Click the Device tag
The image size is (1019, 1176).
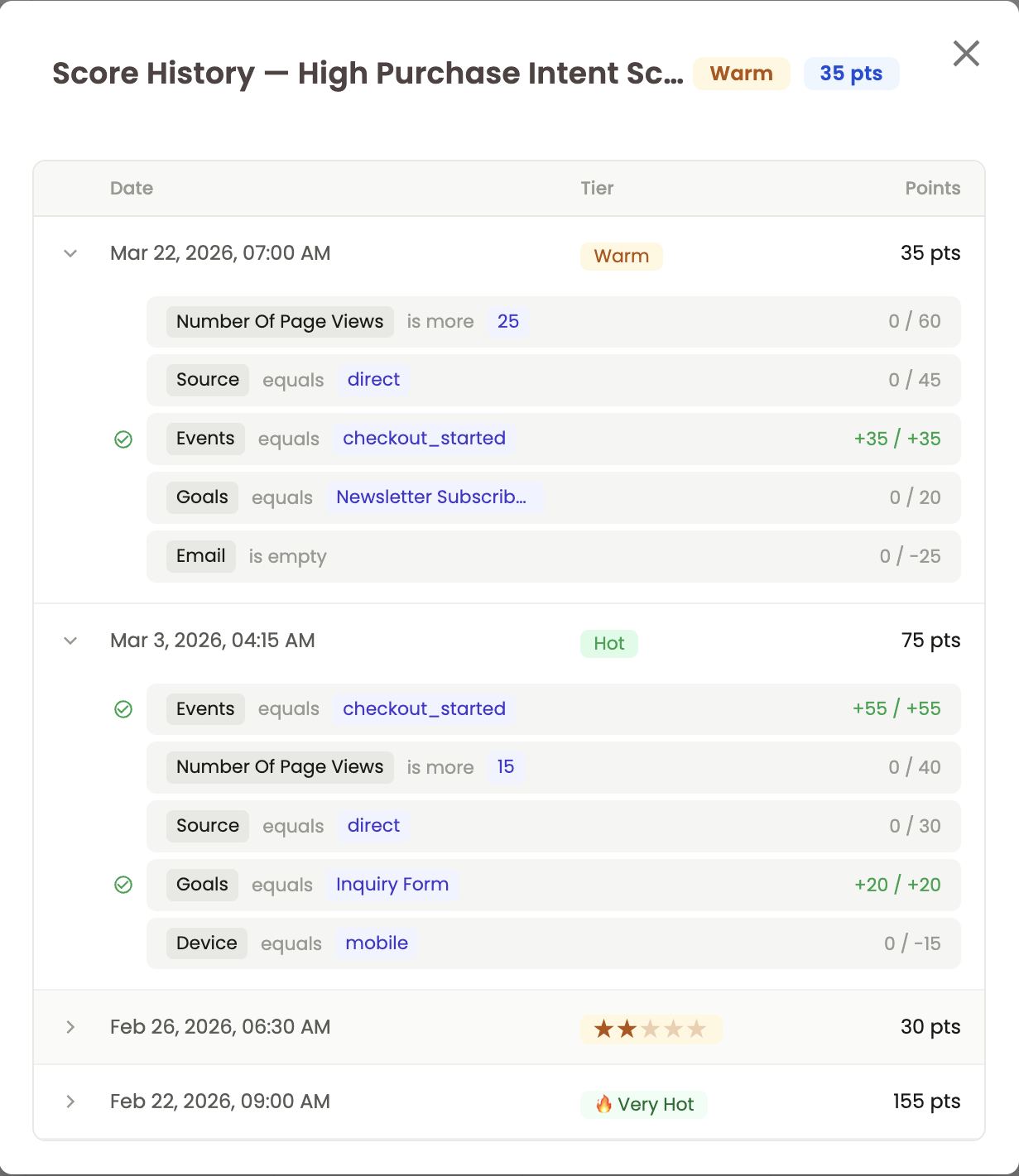pos(206,943)
